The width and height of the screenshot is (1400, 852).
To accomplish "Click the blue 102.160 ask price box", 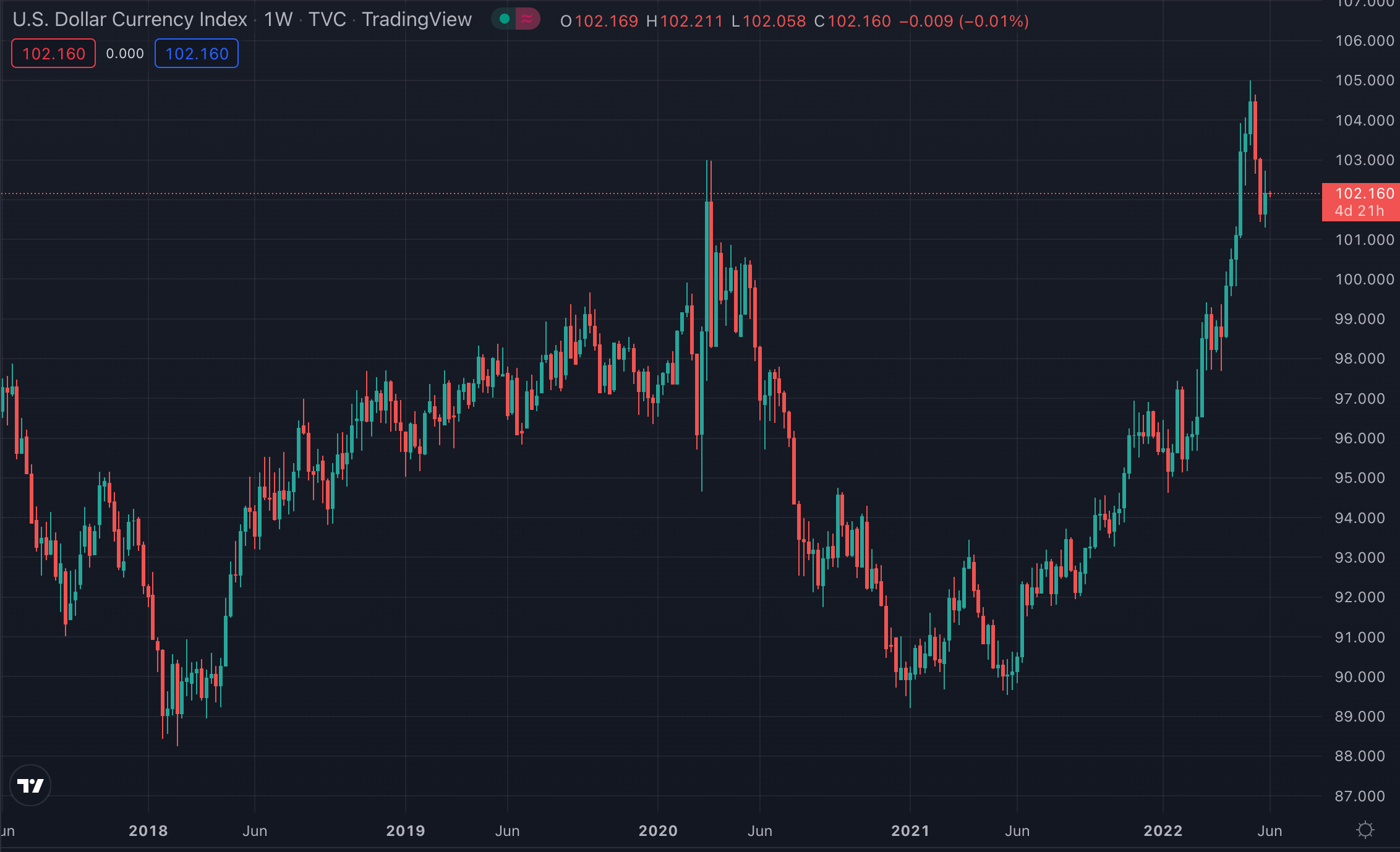I will pyautogui.click(x=197, y=53).
